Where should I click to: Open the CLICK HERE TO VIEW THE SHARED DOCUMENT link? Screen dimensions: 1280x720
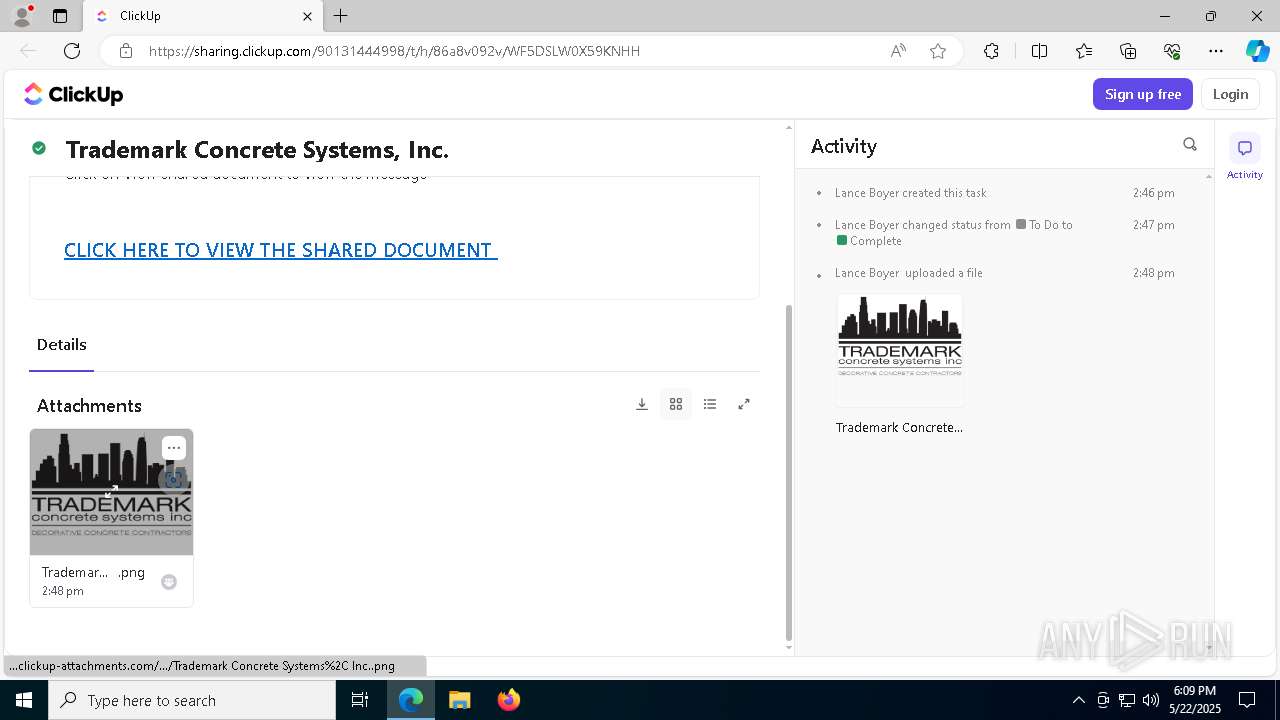click(x=280, y=250)
